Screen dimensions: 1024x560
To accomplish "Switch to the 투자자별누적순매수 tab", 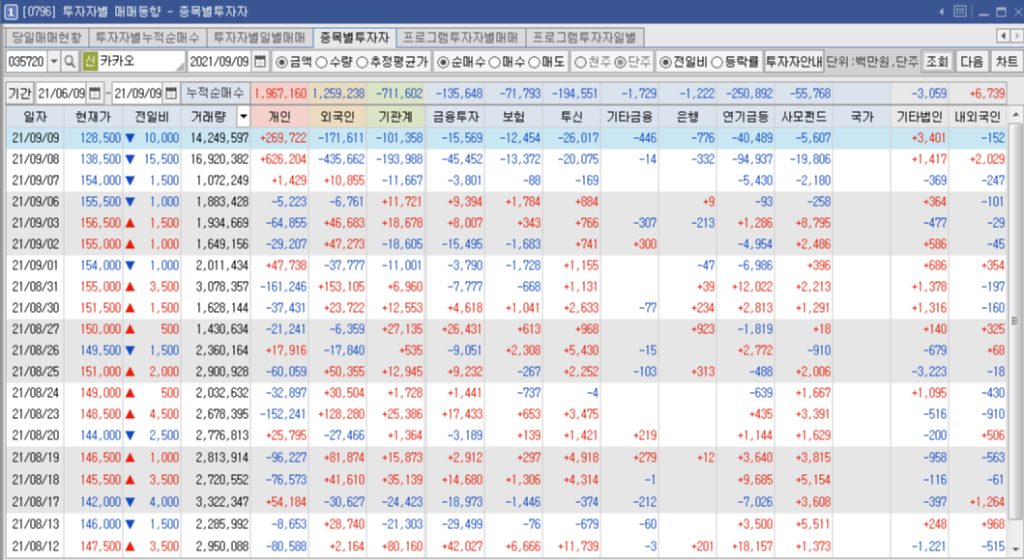I will point(148,37).
